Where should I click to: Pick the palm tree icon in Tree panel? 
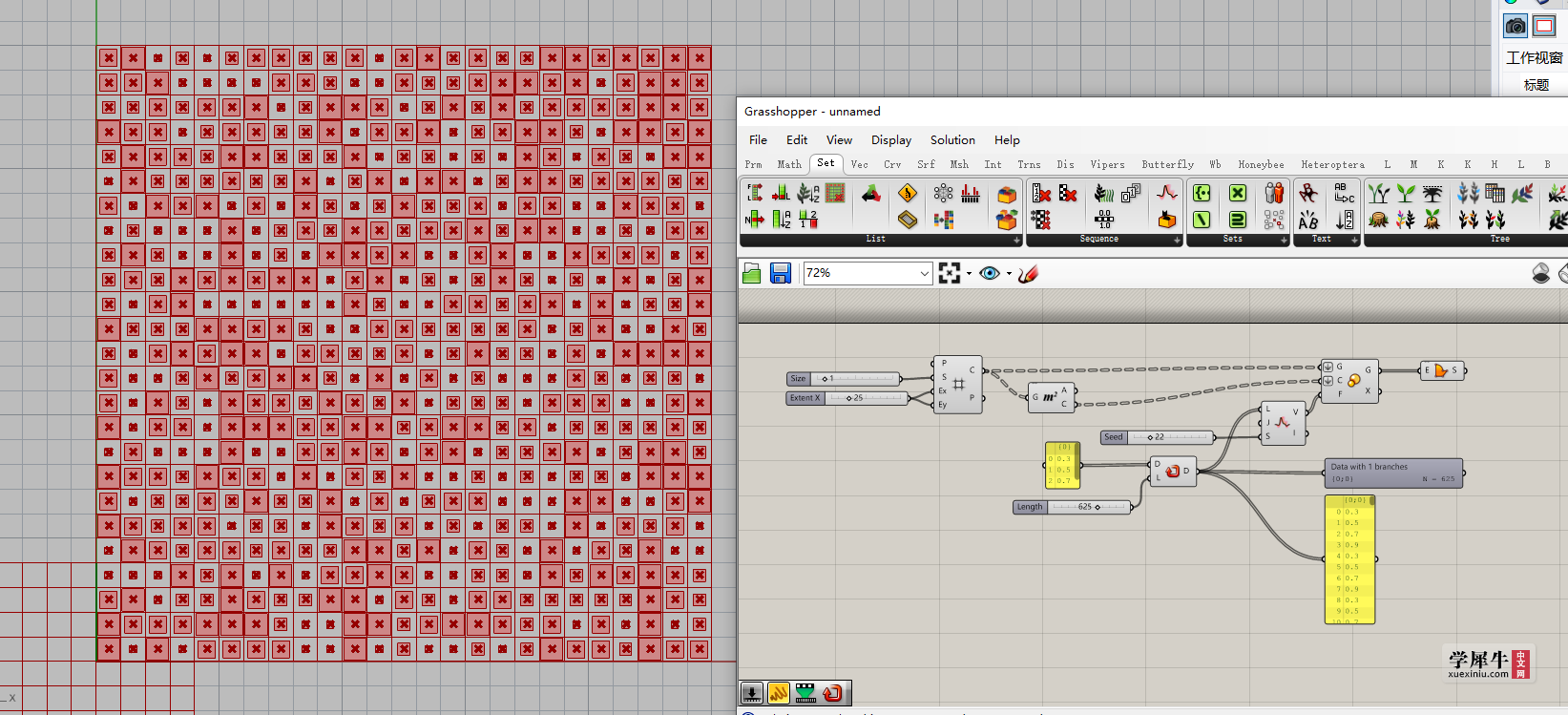[x=1432, y=194]
